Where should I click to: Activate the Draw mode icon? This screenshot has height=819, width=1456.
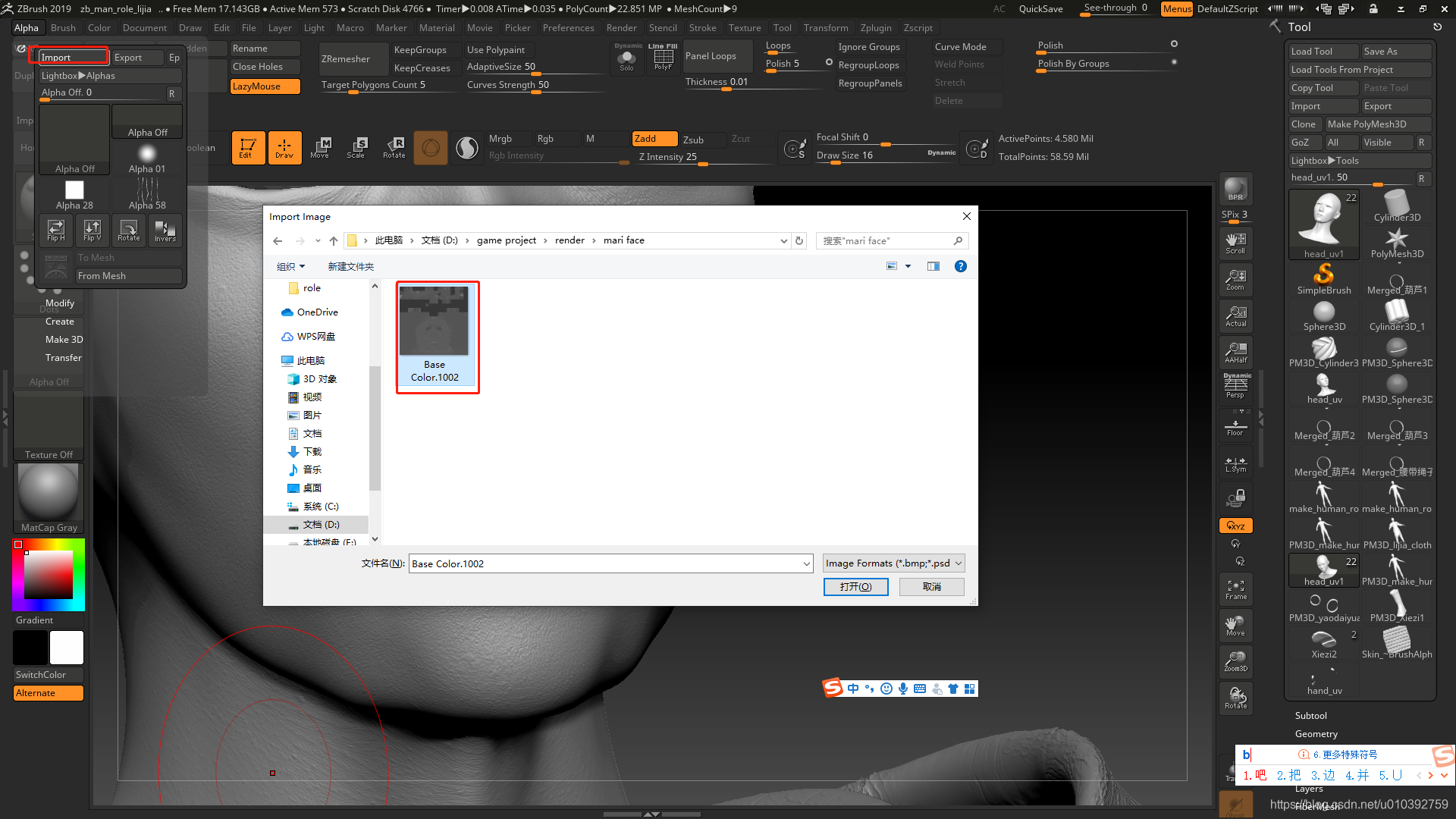tap(284, 147)
